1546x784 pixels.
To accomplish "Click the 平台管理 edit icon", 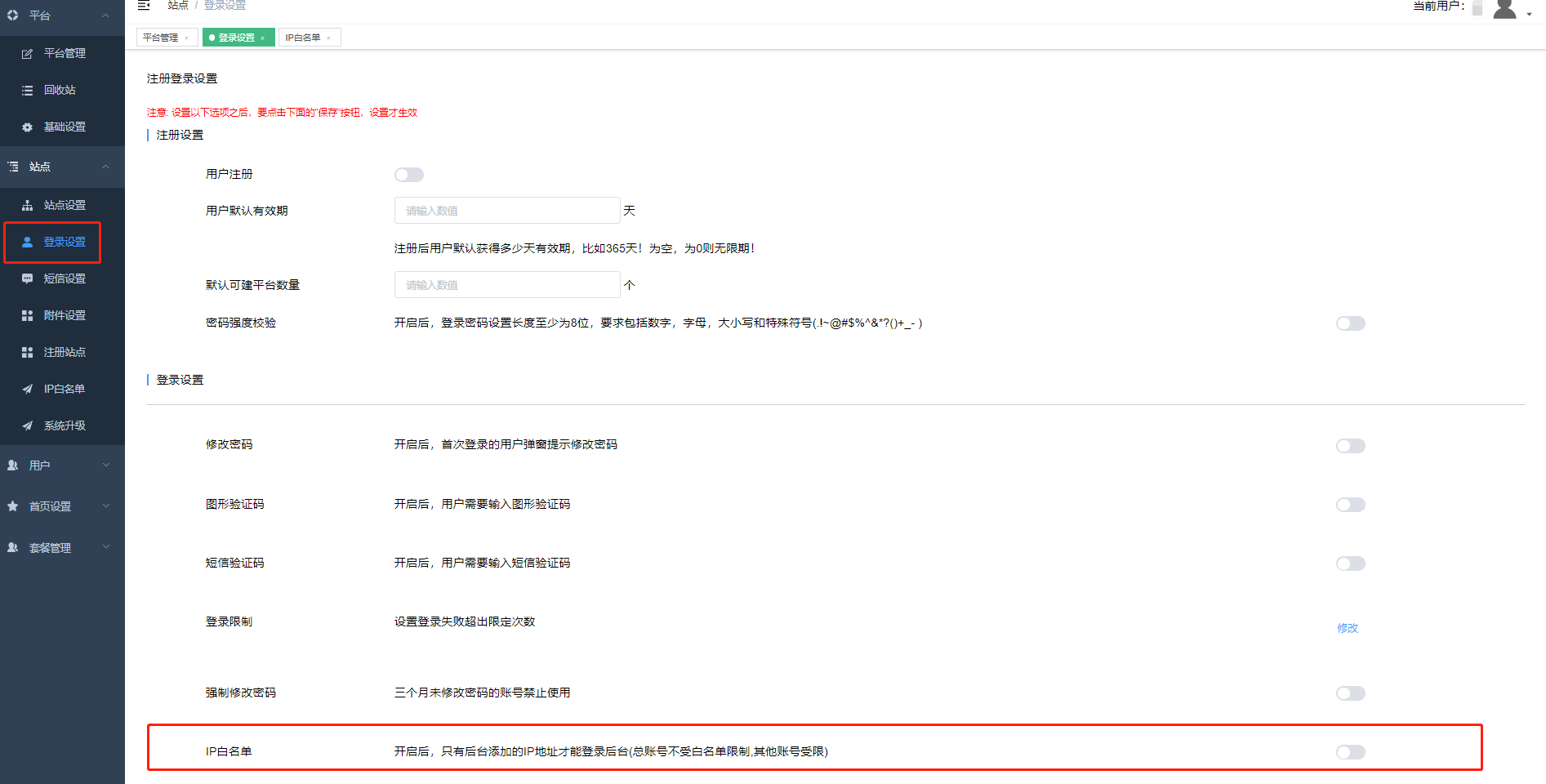I will [27, 54].
